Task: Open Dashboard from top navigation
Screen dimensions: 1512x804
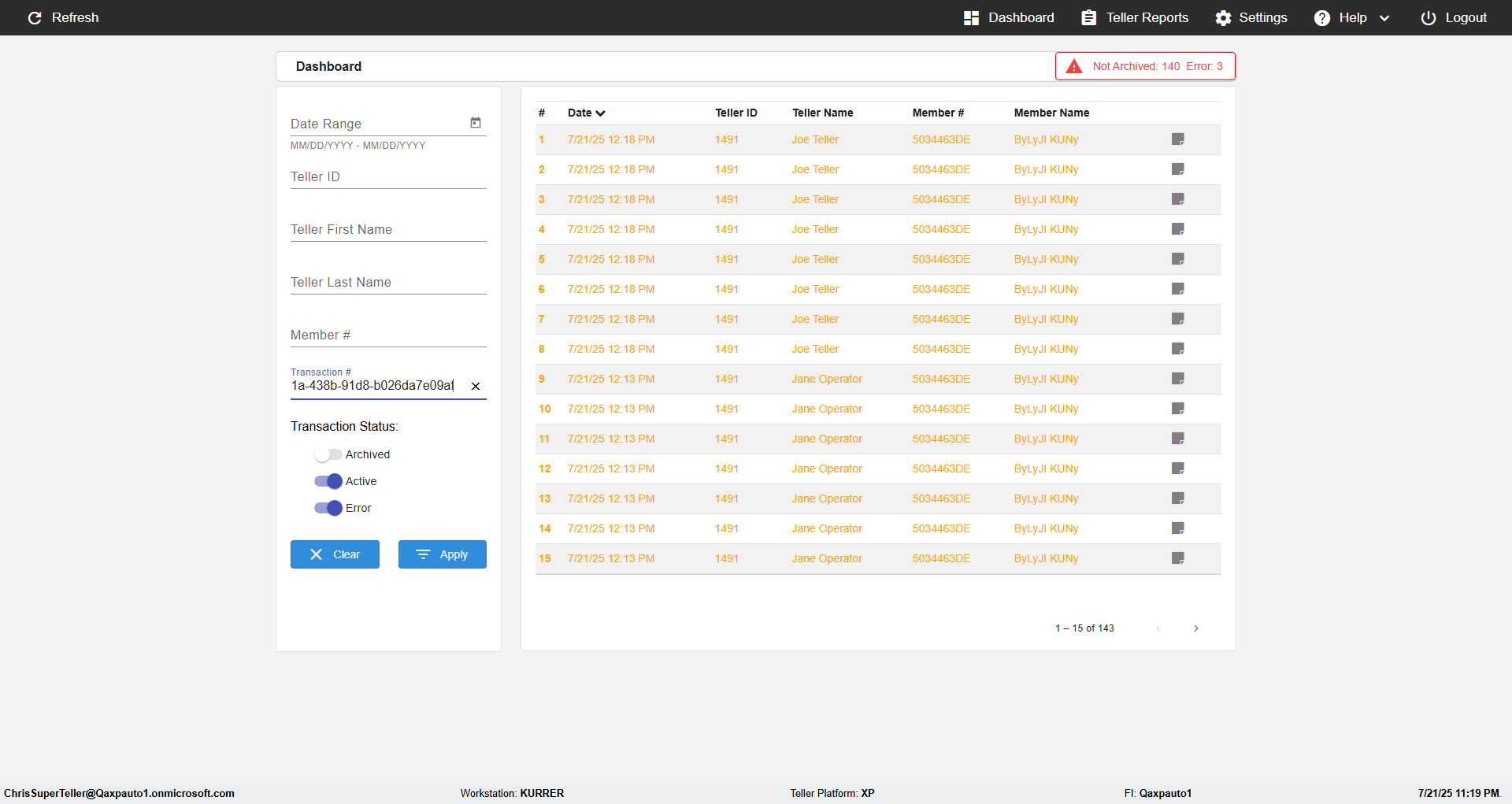Action: tap(1009, 18)
